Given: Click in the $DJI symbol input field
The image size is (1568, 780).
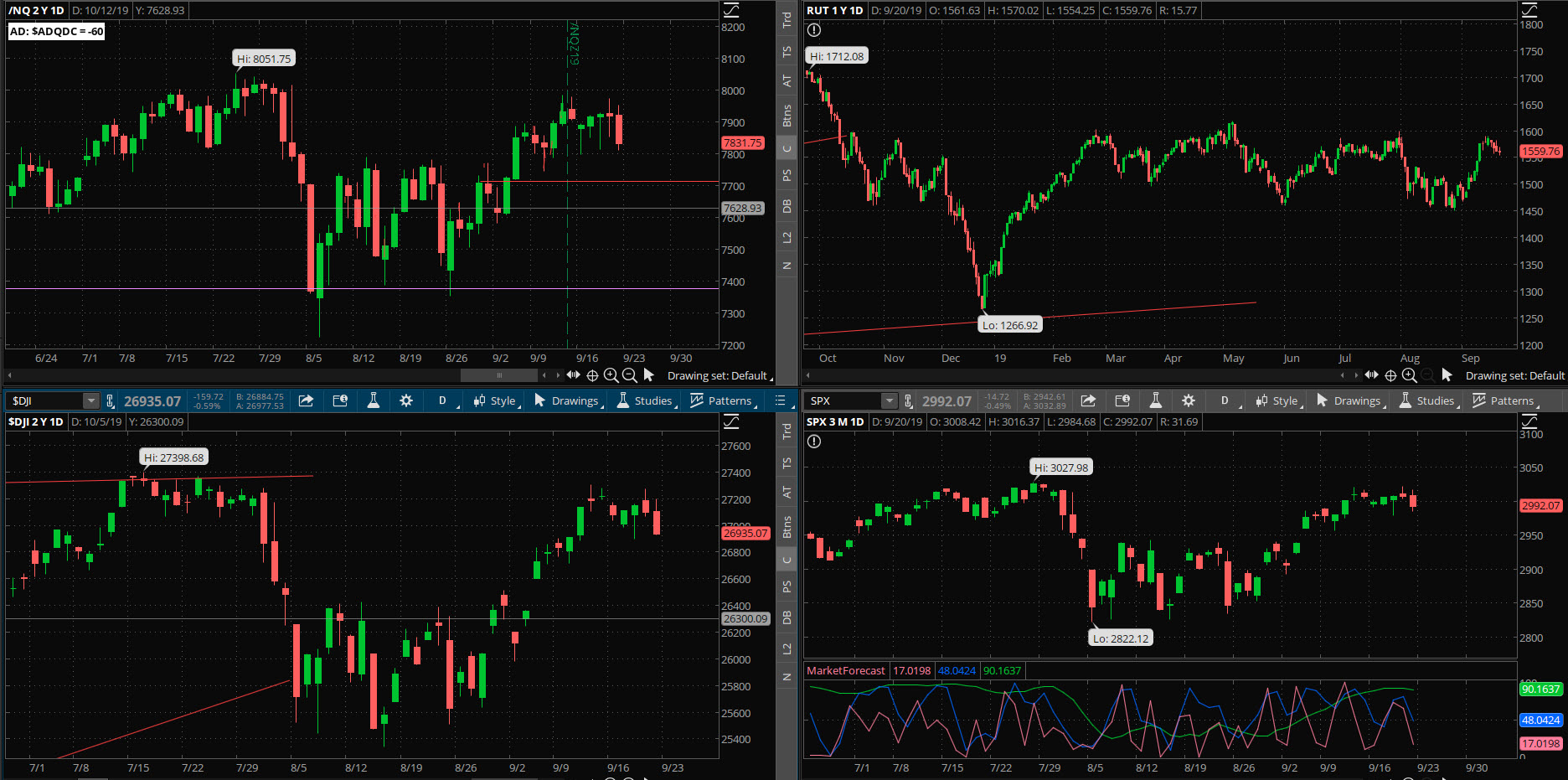Looking at the screenshot, I should pos(45,401).
